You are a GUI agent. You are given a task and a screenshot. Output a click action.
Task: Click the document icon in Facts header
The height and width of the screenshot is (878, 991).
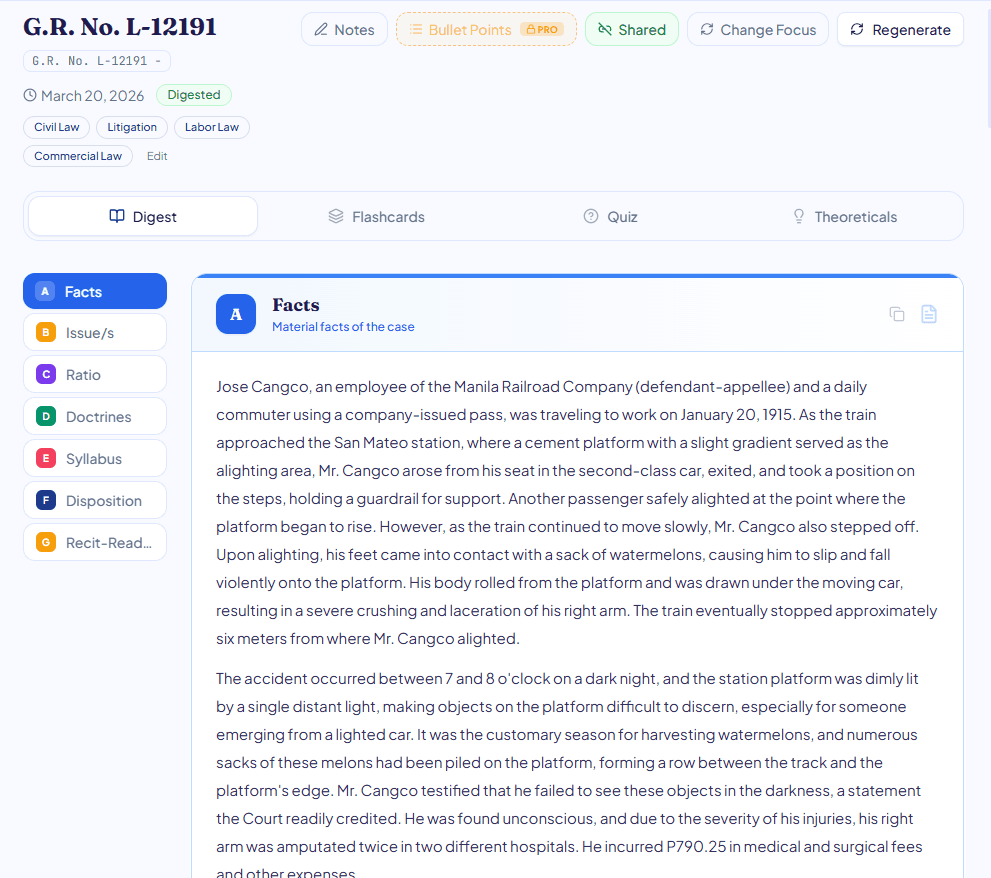pyautogui.click(x=929, y=314)
